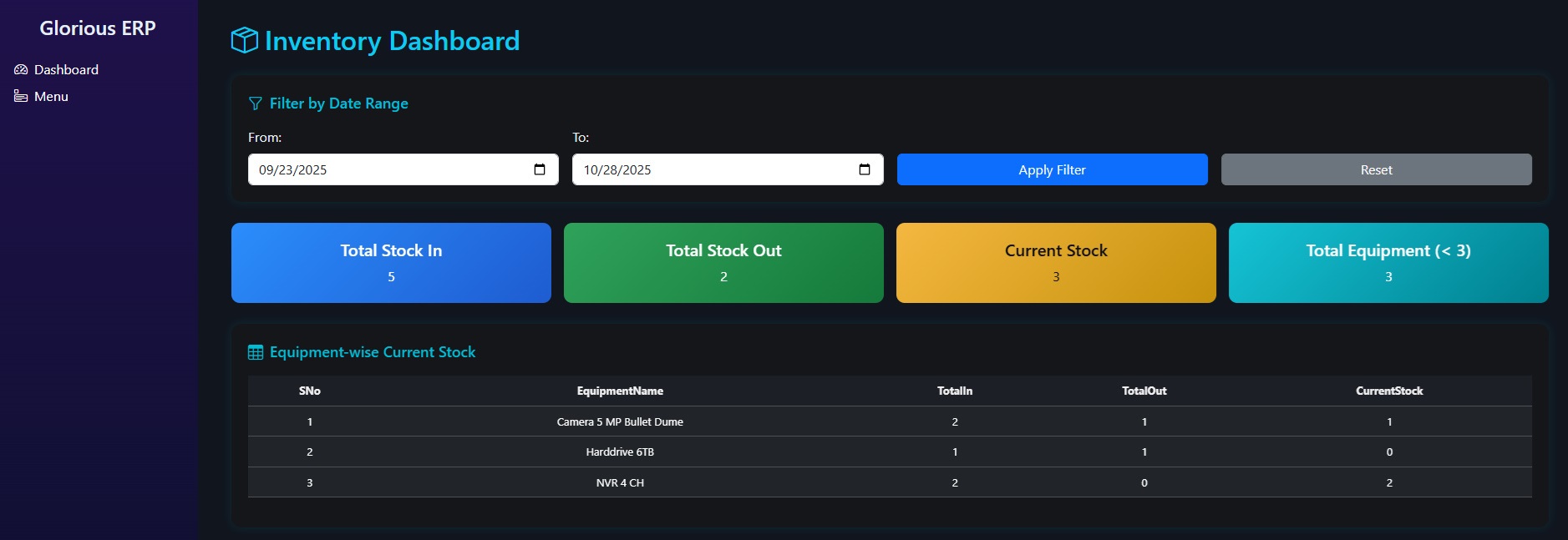Click the To date input field
The image size is (1568, 540).
pos(710,169)
